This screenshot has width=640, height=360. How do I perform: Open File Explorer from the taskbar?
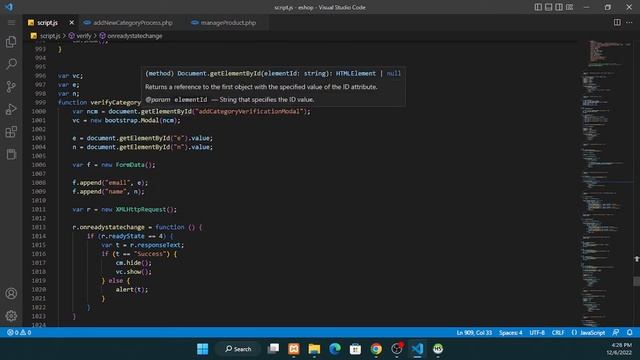(x=314, y=349)
